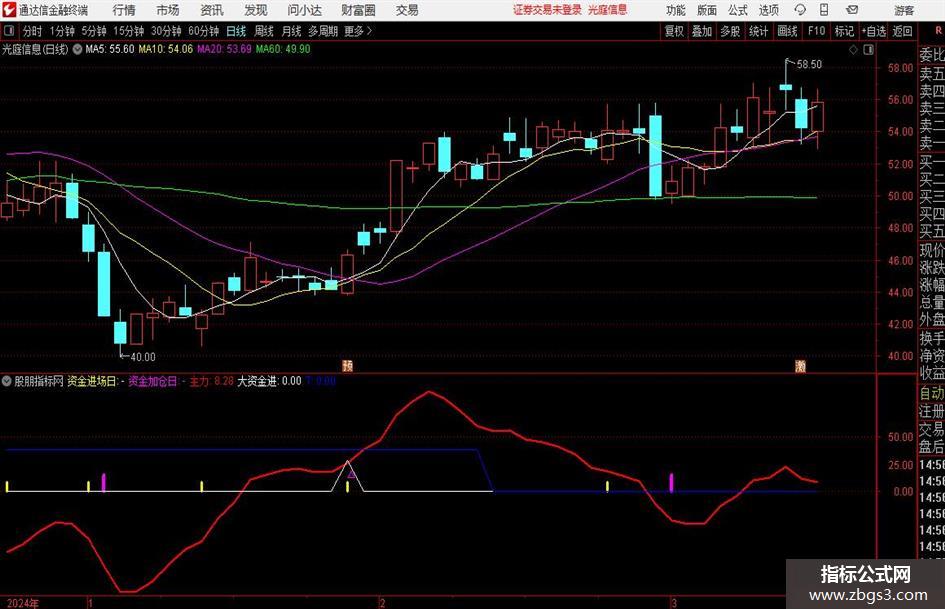Switch to 周线 weekly tab

pyautogui.click(x=263, y=31)
